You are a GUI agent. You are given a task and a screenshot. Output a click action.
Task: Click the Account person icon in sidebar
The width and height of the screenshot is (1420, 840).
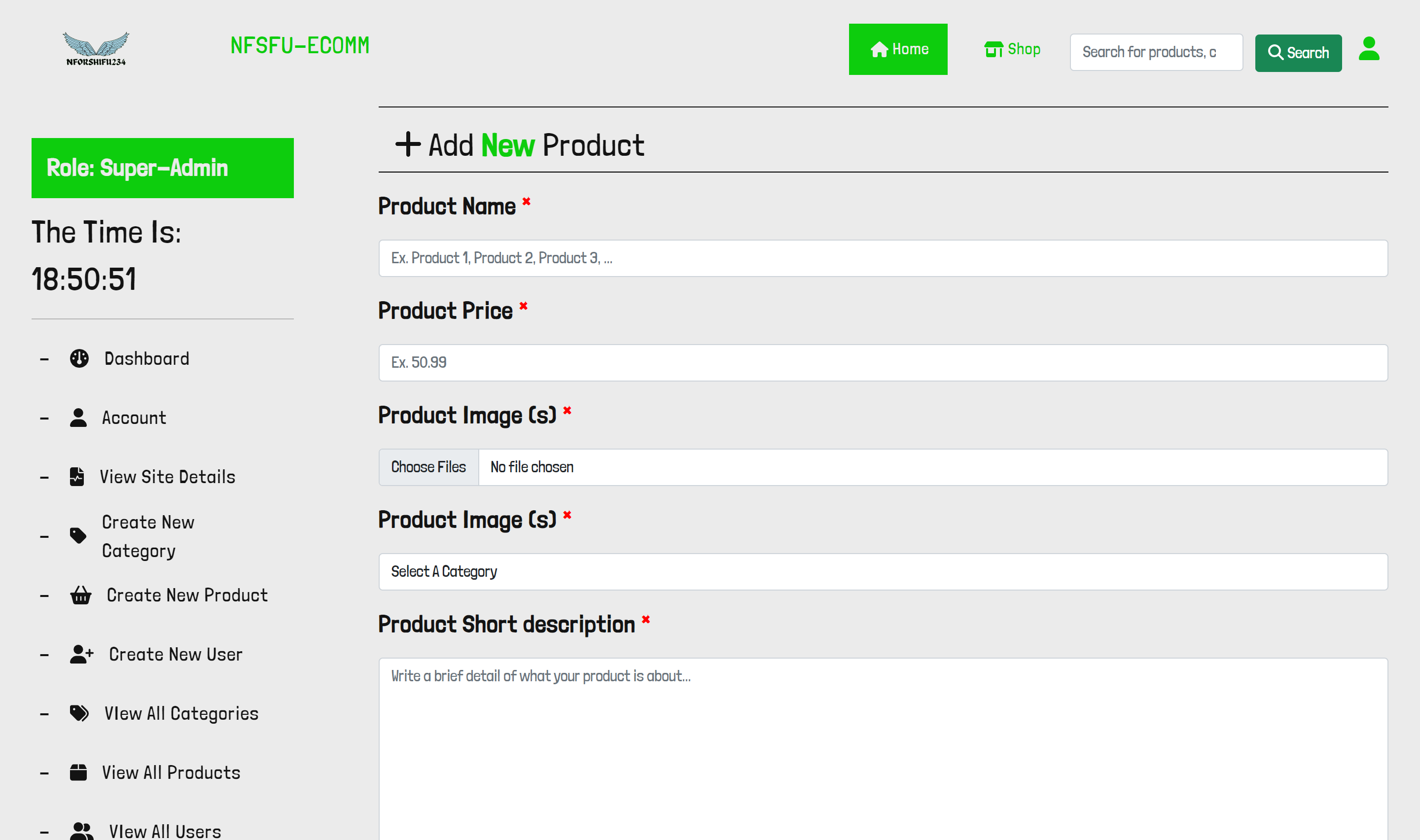(78, 418)
